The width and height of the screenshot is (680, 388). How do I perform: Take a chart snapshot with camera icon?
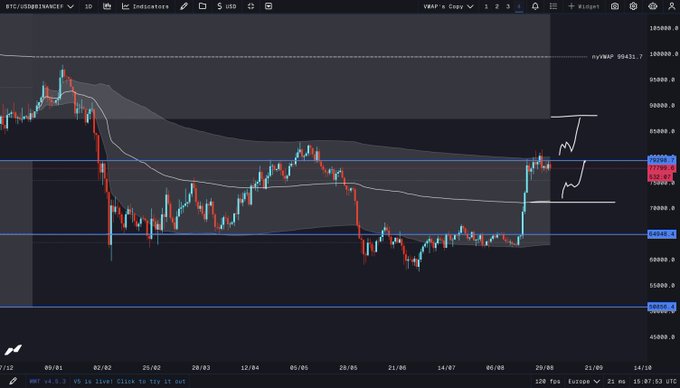pos(615,6)
